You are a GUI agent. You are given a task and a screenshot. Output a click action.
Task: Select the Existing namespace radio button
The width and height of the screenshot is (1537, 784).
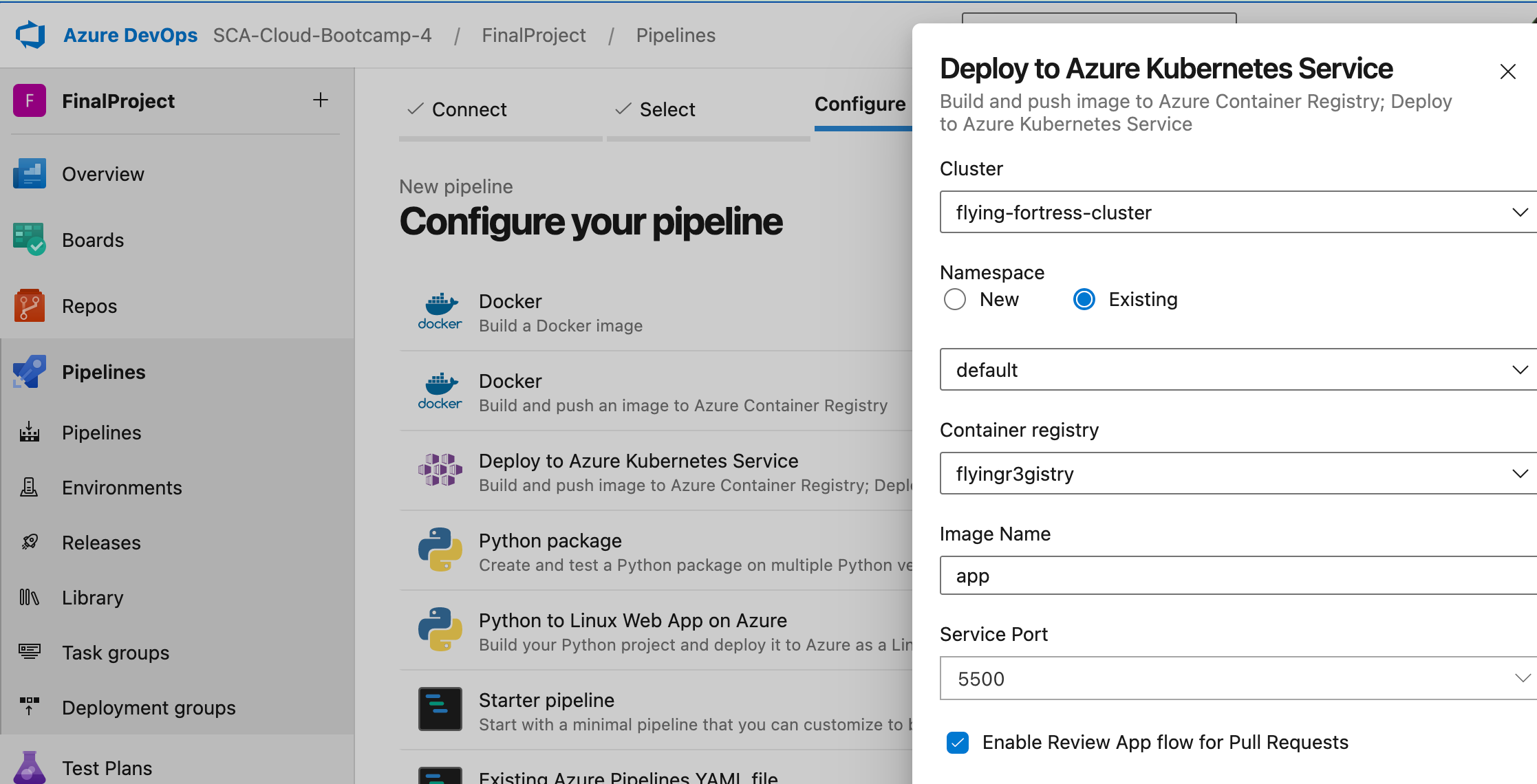[x=1084, y=299]
